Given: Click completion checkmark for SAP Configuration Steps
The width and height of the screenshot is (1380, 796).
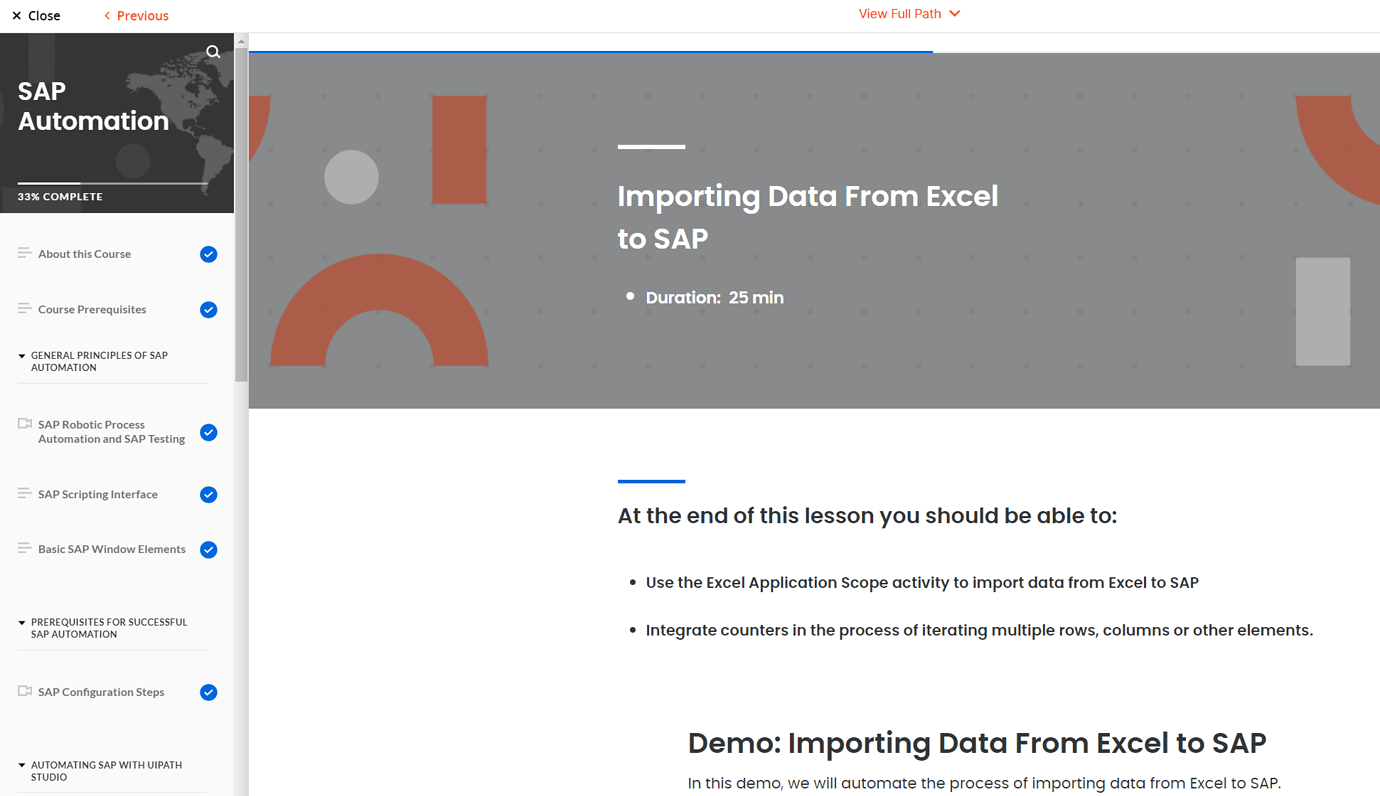Looking at the screenshot, I should pos(208,692).
